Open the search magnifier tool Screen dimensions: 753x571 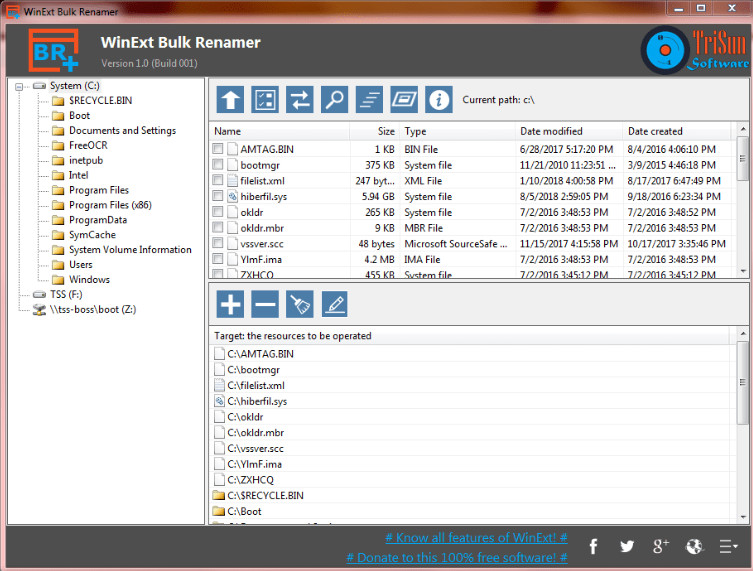[334, 100]
